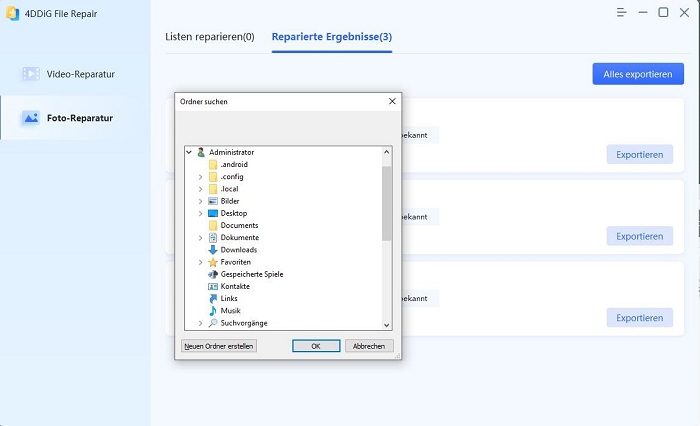Select the Kontakte folder icon
The height and width of the screenshot is (426, 700).
(213, 286)
